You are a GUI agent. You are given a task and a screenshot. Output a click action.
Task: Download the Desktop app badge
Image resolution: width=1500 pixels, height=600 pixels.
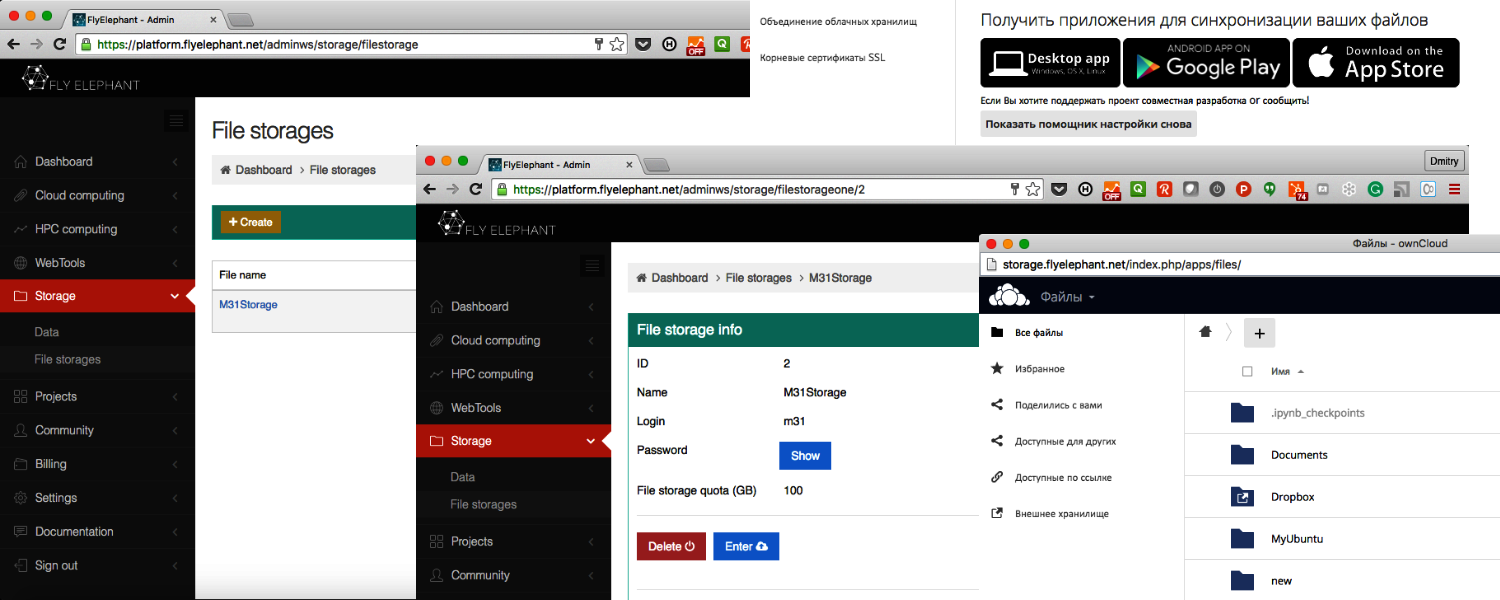pos(1050,63)
